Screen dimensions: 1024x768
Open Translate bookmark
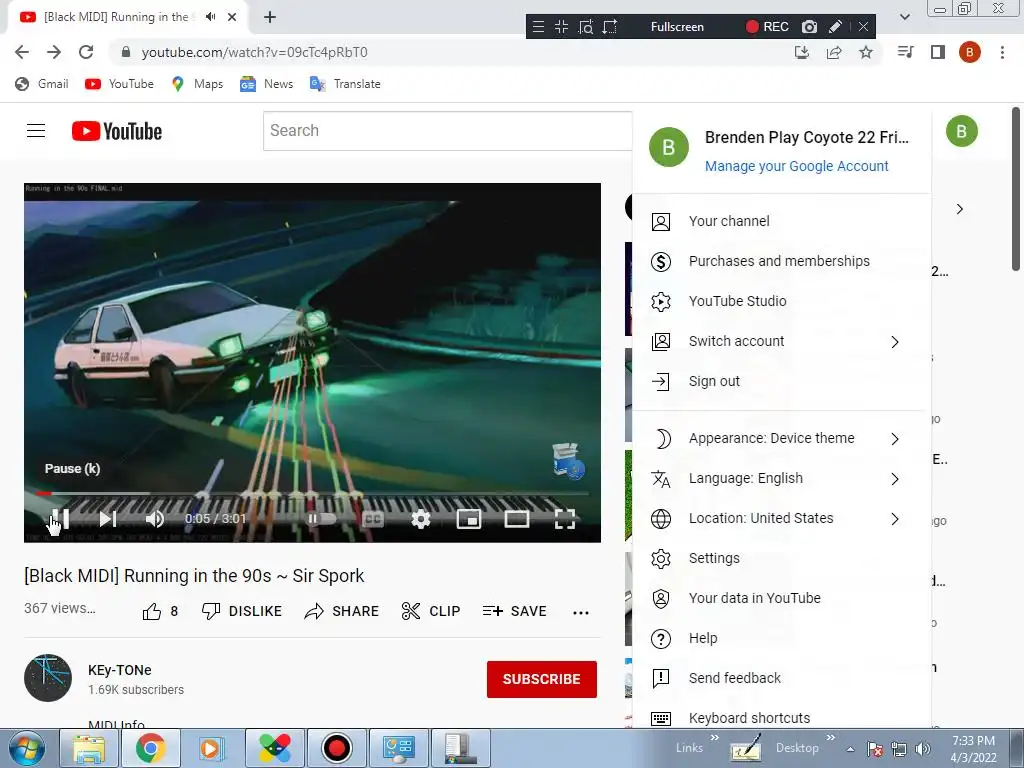click(345, 84)
